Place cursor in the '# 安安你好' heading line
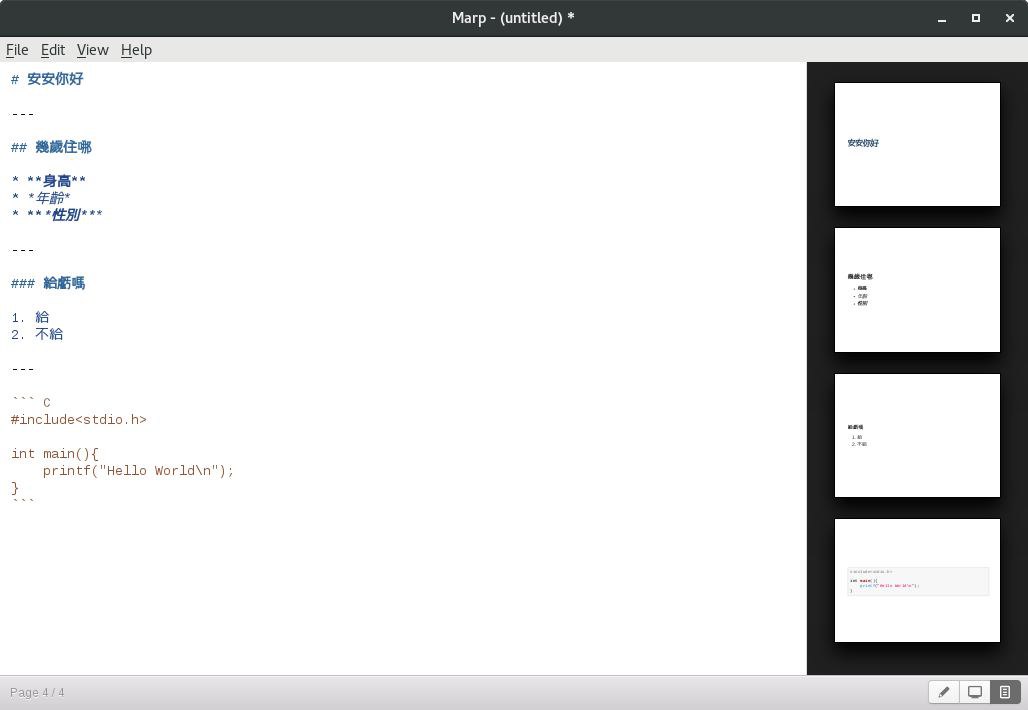Screen dimensions: 1028x710 54,79
